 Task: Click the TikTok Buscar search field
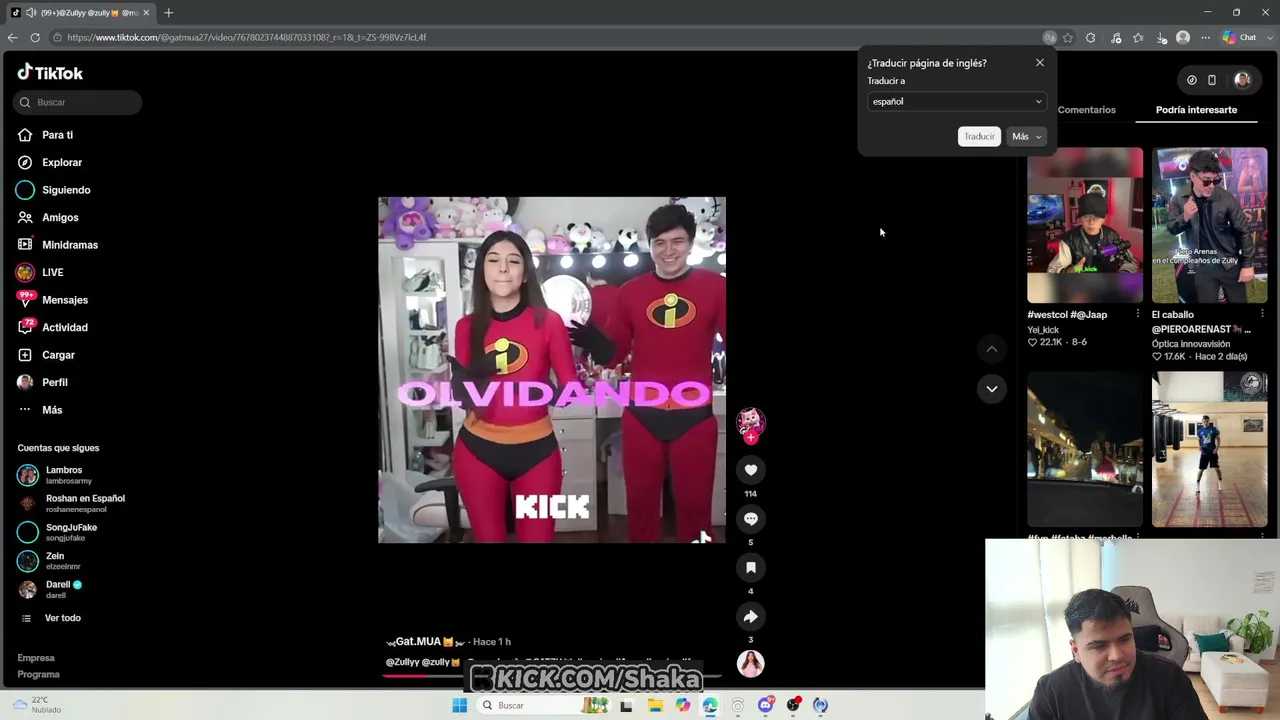pos(78,102)
